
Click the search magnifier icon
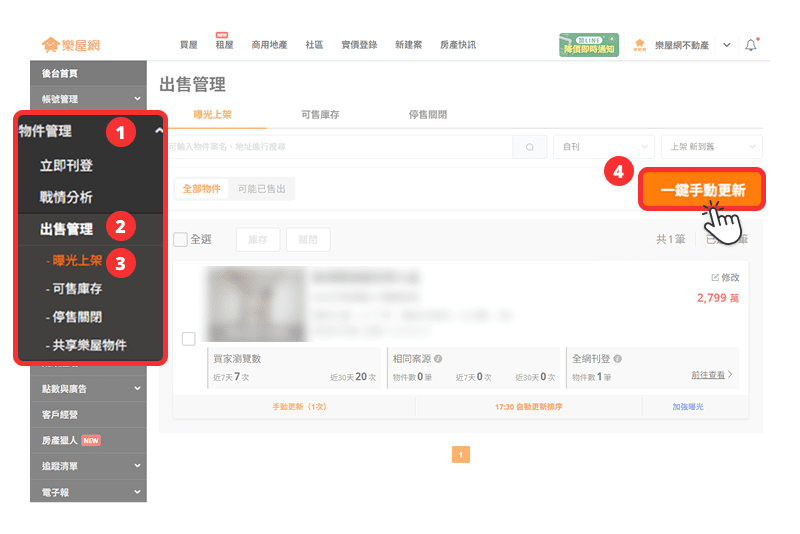[530, 147]
